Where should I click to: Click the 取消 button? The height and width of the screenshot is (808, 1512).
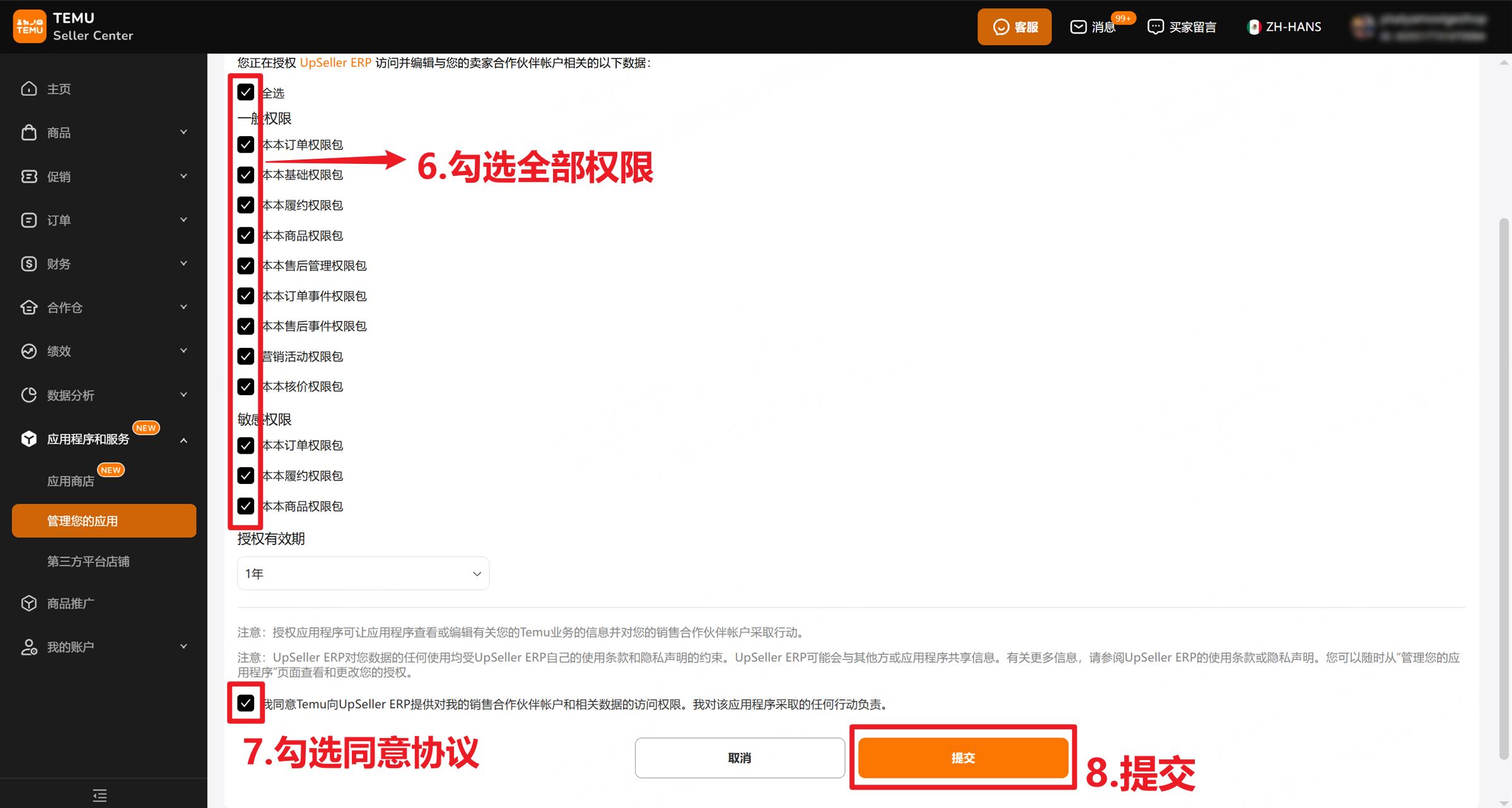click(x=740, y=758)
